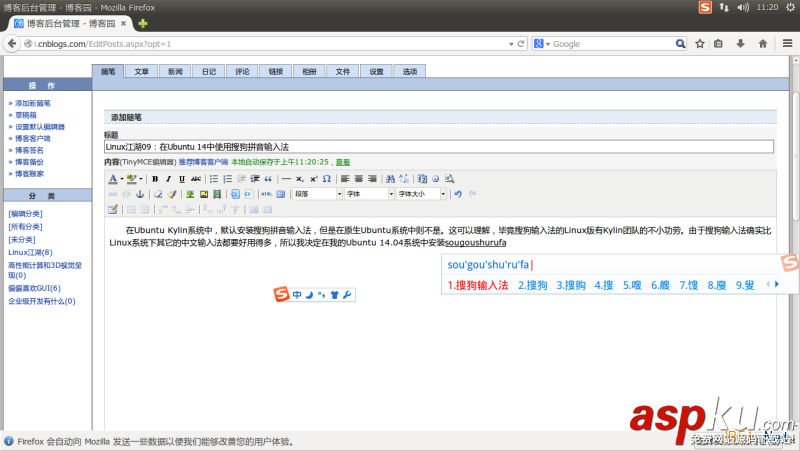The width and height of the screenshot is (800, 451).
Task: Open the 博客备份 sidebar link
Action: coord(29,162)
